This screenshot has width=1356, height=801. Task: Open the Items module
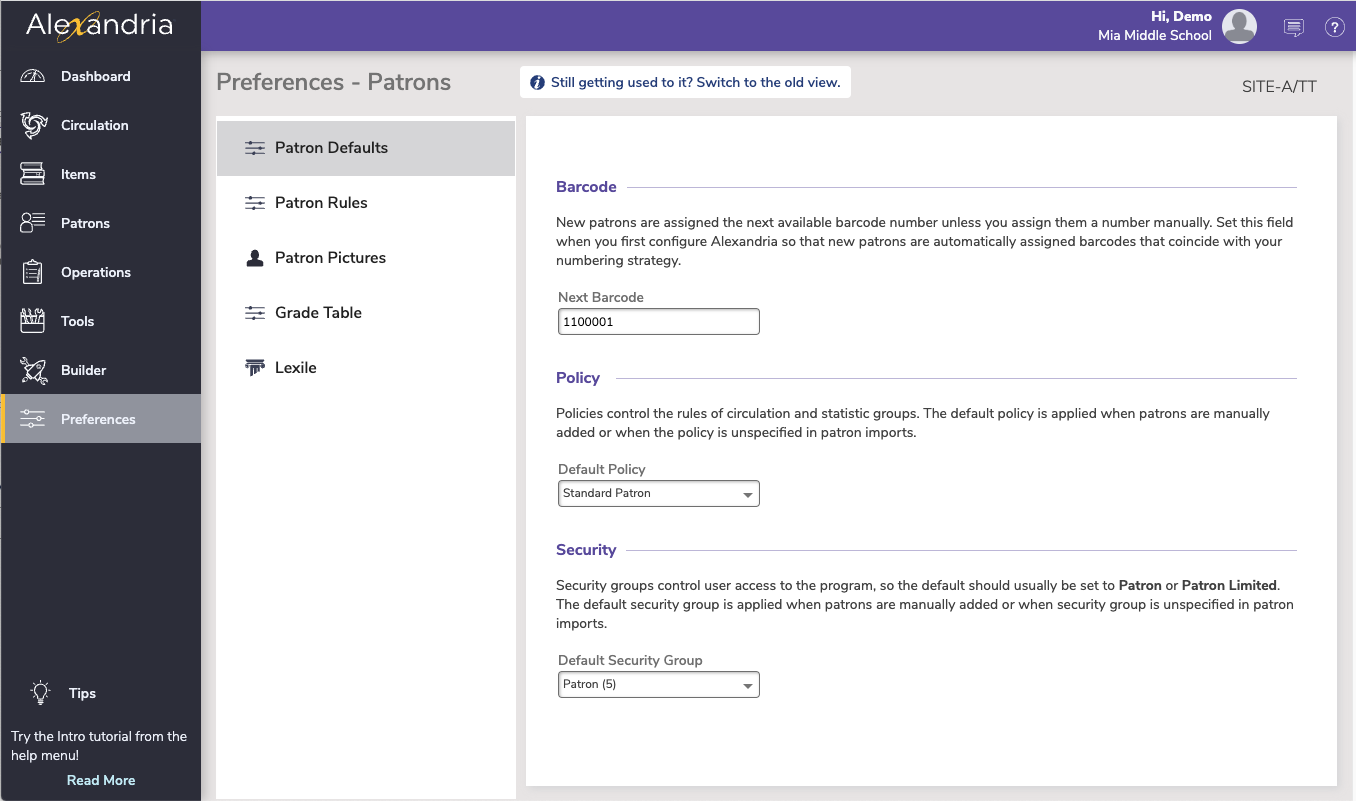(x=80, y=174)
